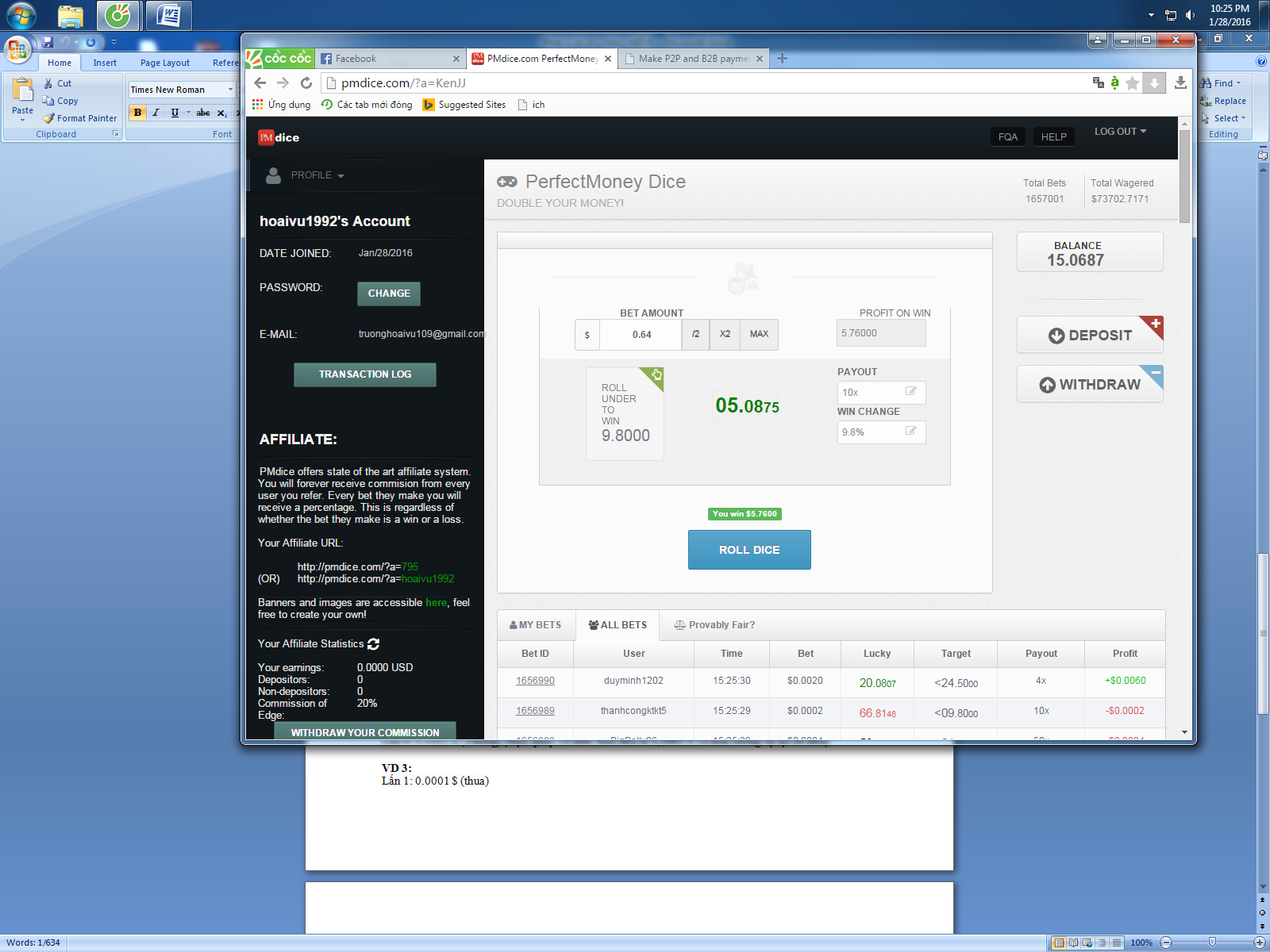Viewport: 1270px width, 952px height.
Task: Click the Word Office button
Action: coord(17,49)
